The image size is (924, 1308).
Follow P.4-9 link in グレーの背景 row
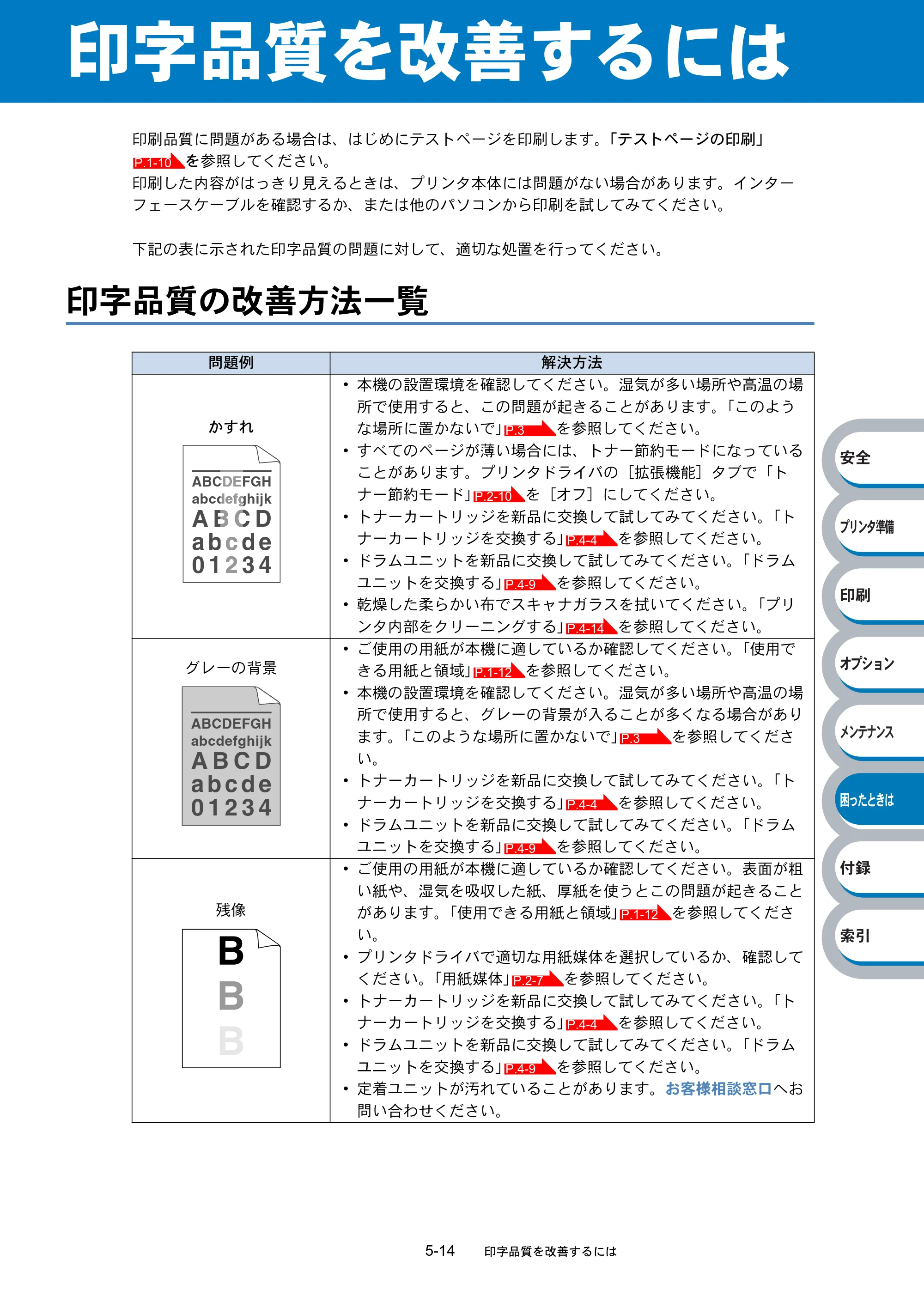point(530,847)
